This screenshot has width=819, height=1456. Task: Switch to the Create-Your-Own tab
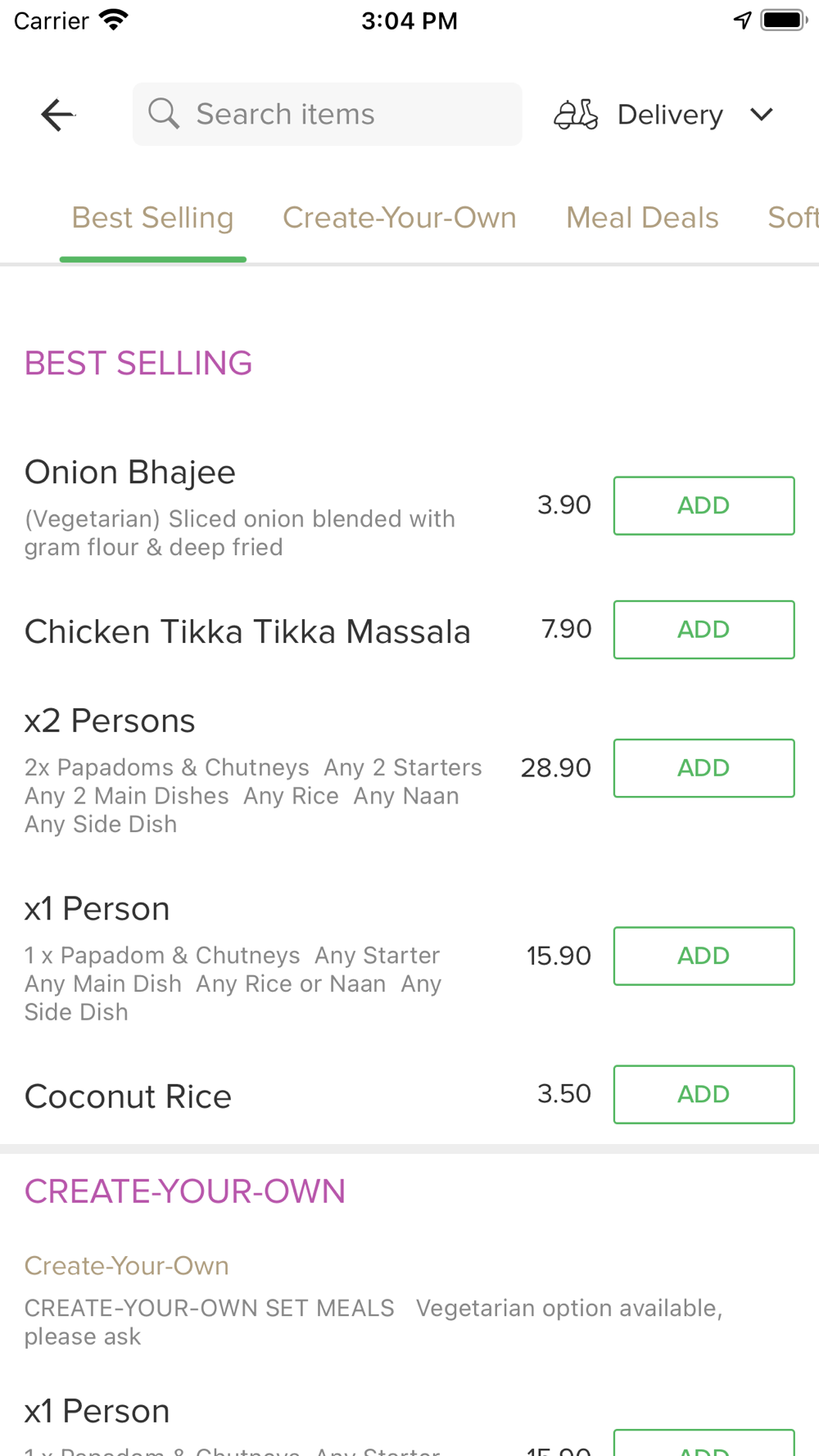(x=400, y=218)
